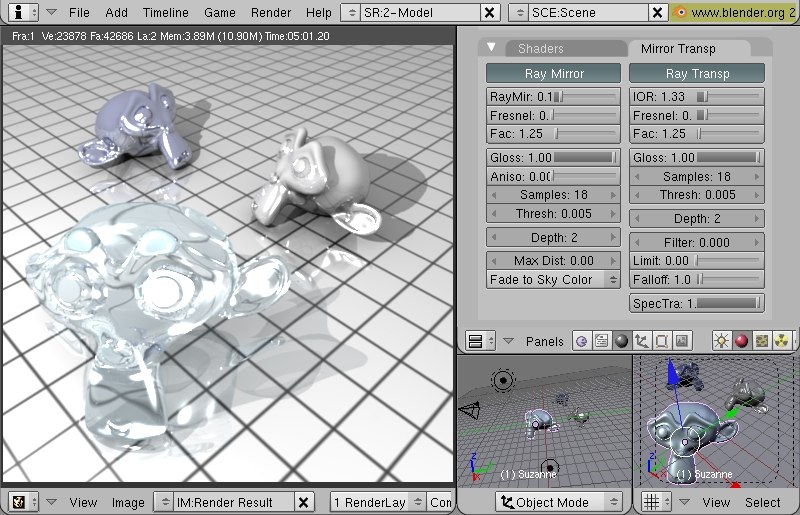Select the upper lamp object in left 3D viewport
Viewport: 800px width, 515px height.
click(x=503, y=380)
